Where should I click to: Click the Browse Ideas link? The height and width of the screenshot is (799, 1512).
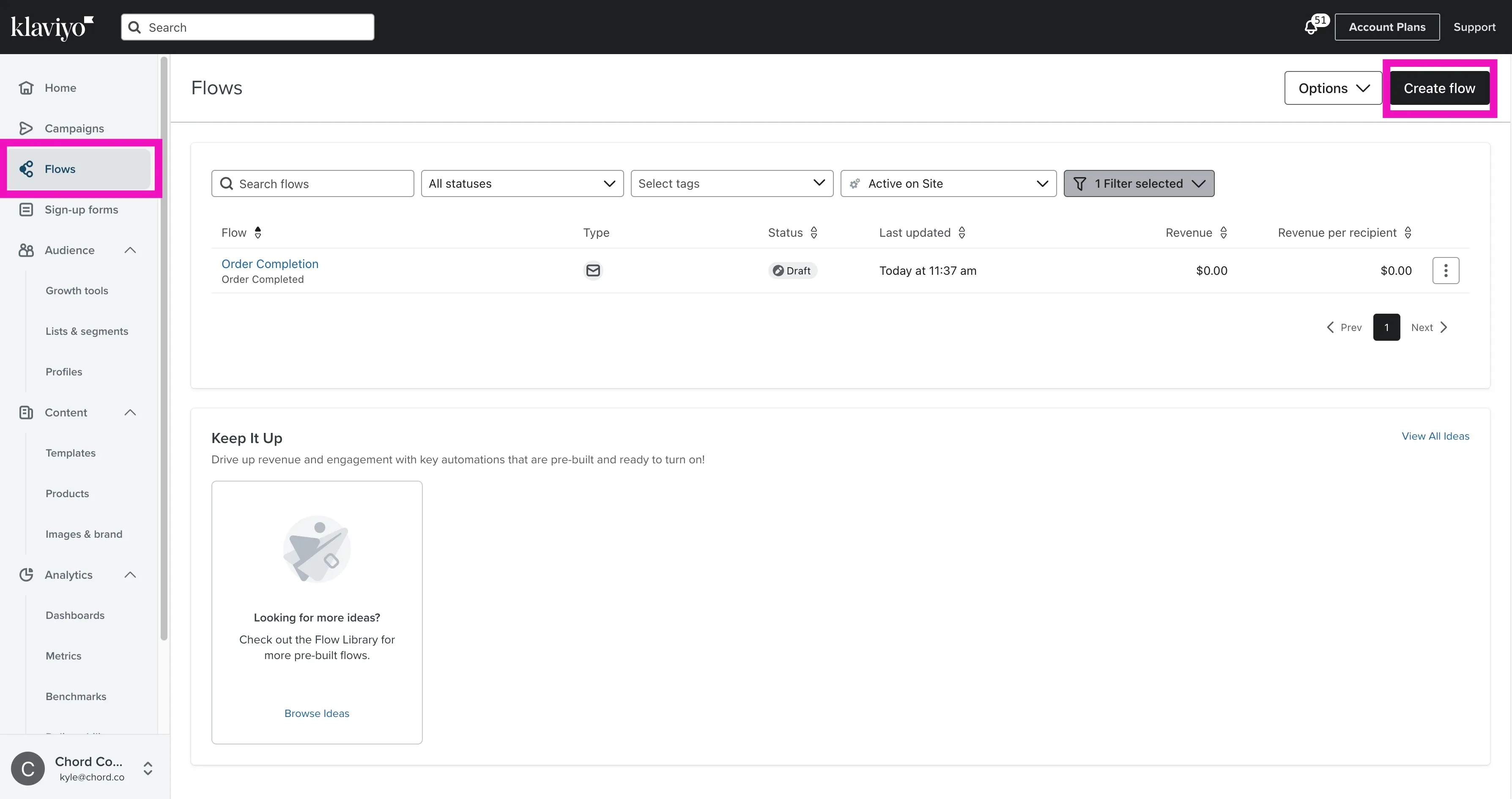coord(317,713)
